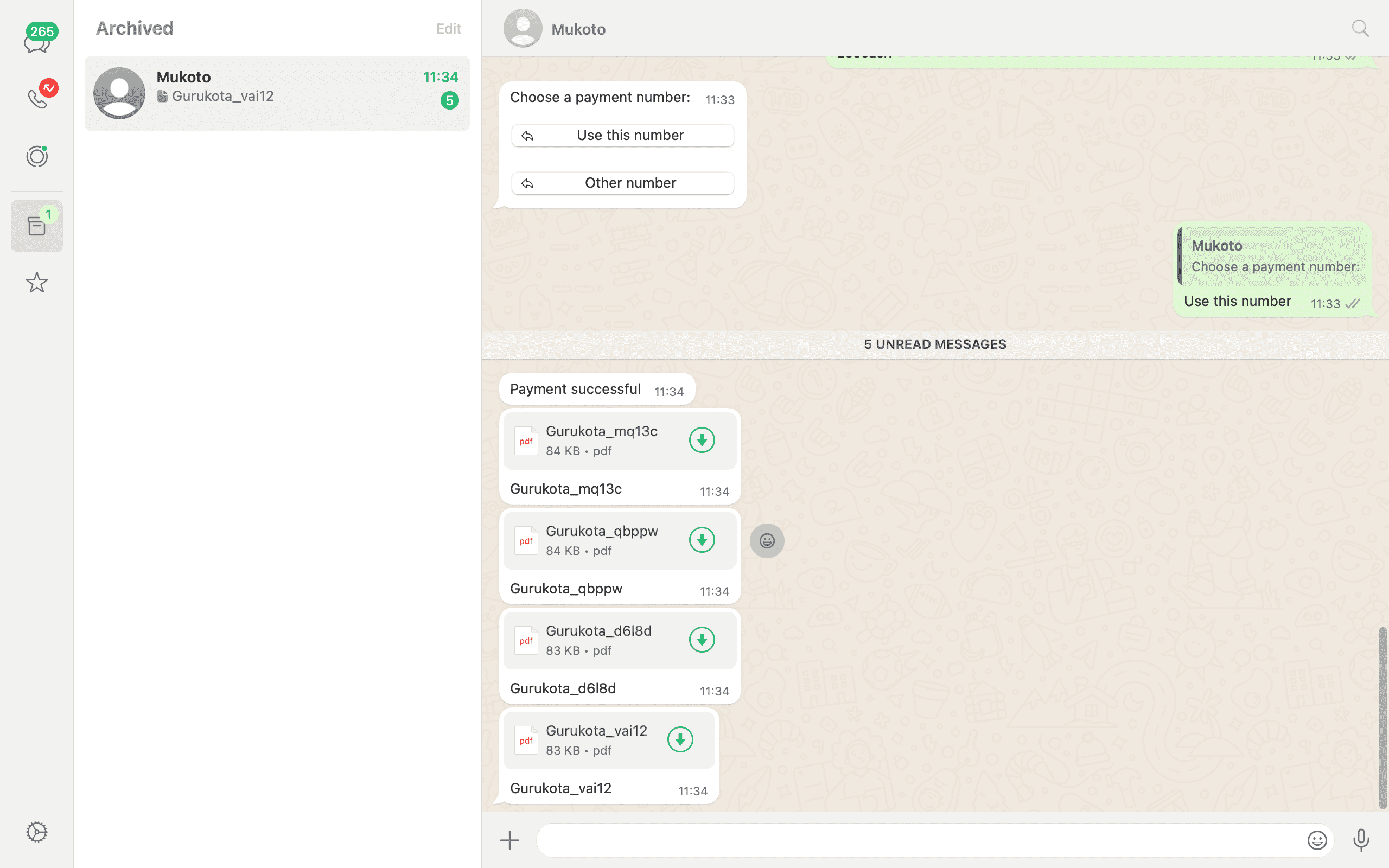Open the attachment plus menu

[509, 840]
